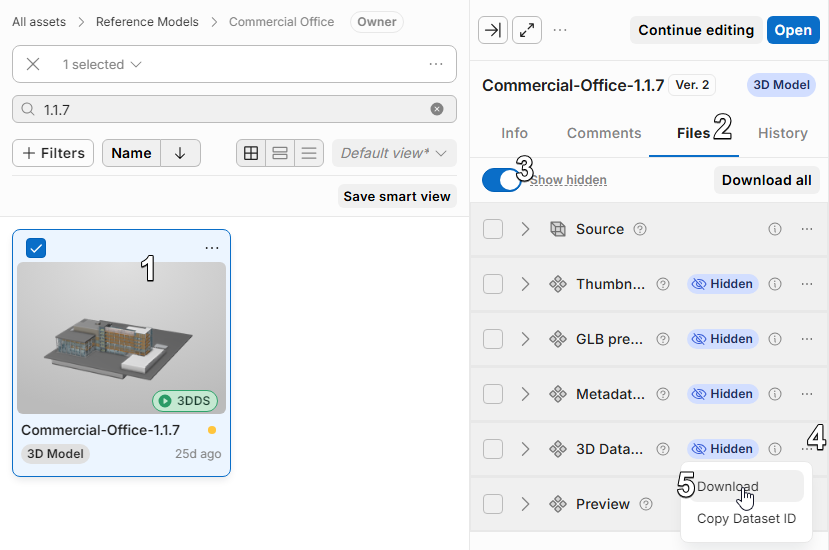Click the Download all button
This screenshot has width=829, height=550.
pos(766,180)
